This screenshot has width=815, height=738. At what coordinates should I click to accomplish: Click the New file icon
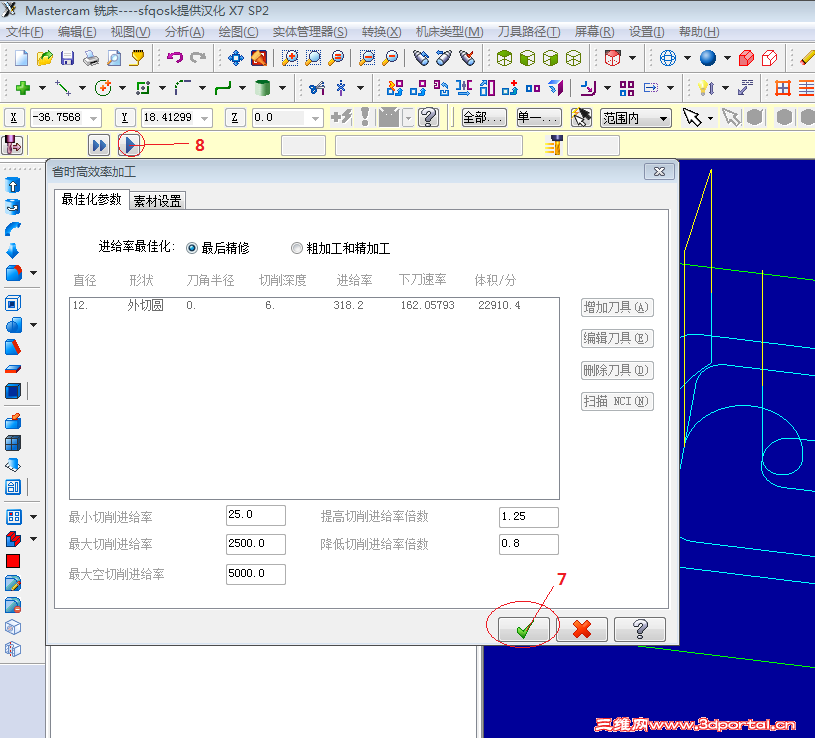point(21,58)
